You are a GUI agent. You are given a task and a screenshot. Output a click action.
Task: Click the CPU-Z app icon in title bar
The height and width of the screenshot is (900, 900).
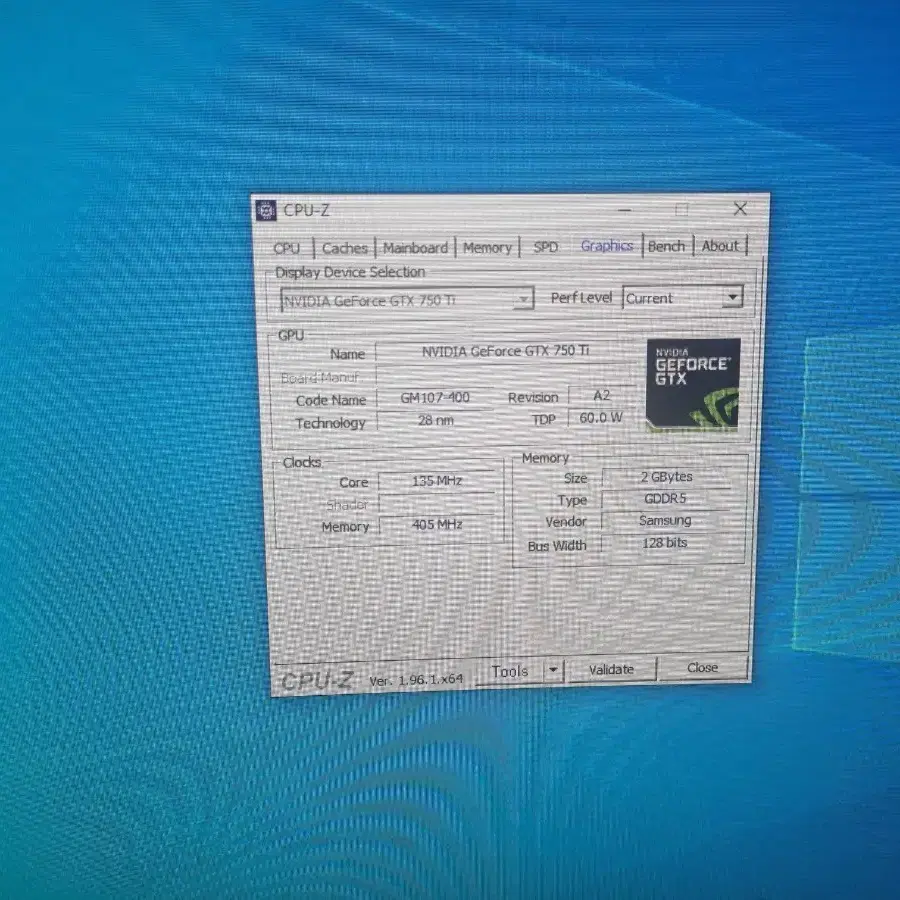[x=265, y=211]
